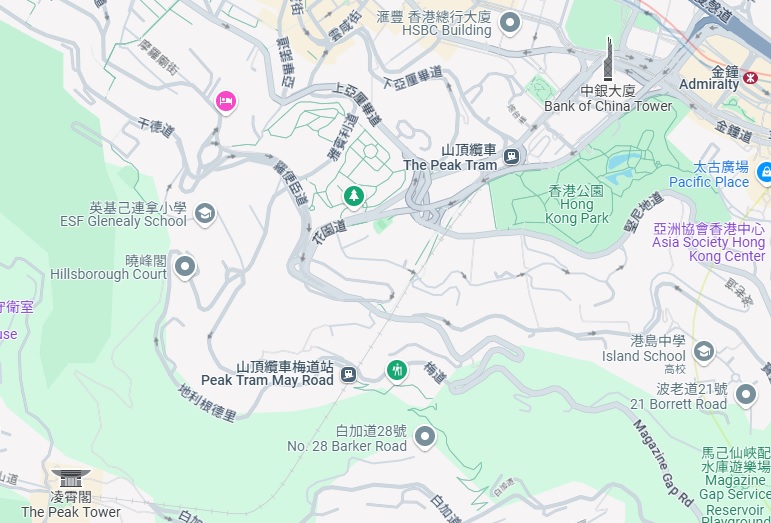Click the green hiking trail marker

(397, 370)
